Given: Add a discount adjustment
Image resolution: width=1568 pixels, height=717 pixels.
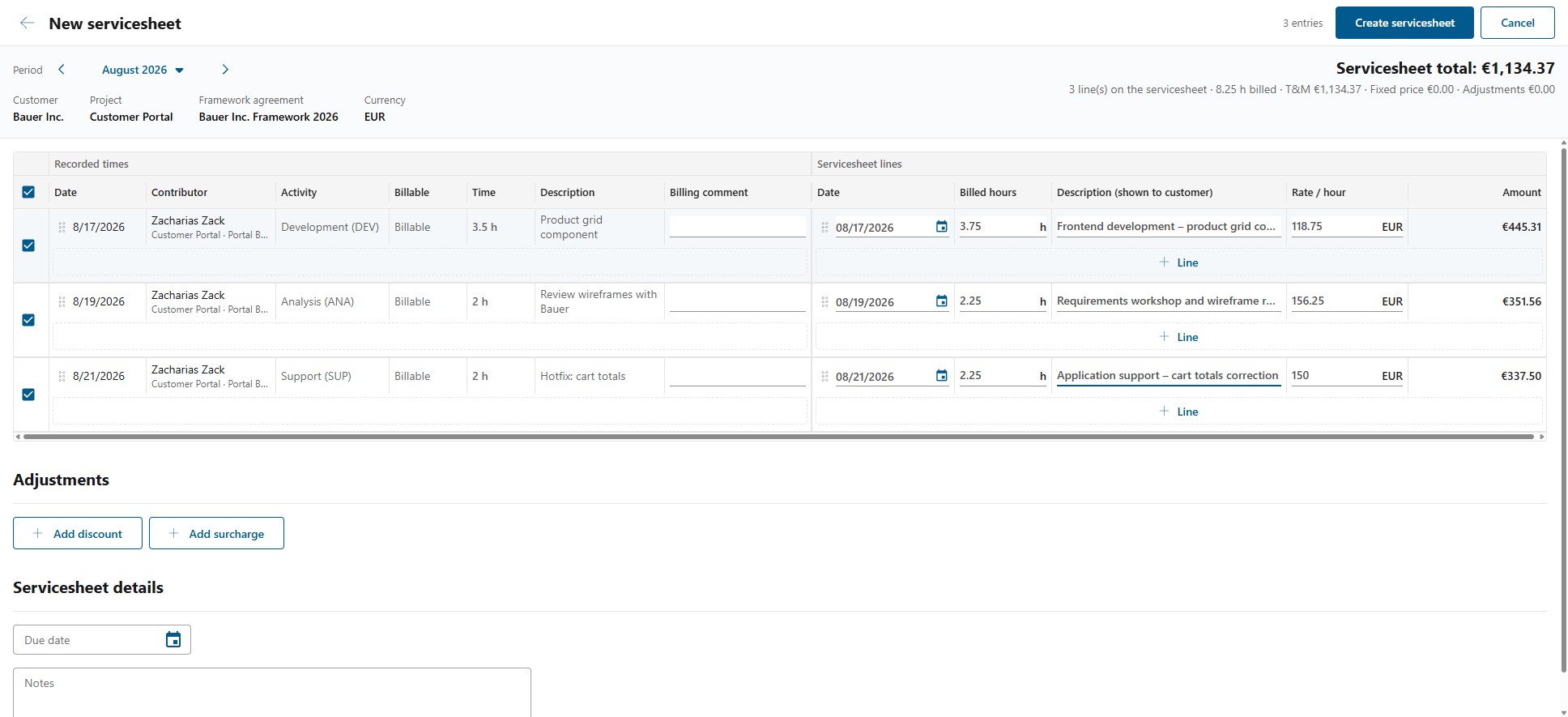Looking at the screenshot, I should (78, 533).
